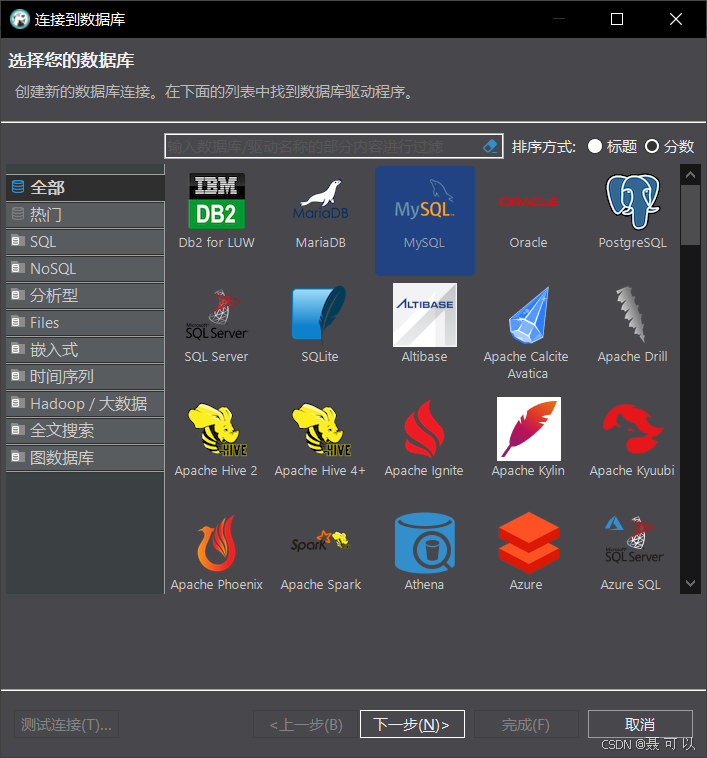This screenshot has height=758, width=707.
Task: Switch to the SQL category
Action: [85, 242]
